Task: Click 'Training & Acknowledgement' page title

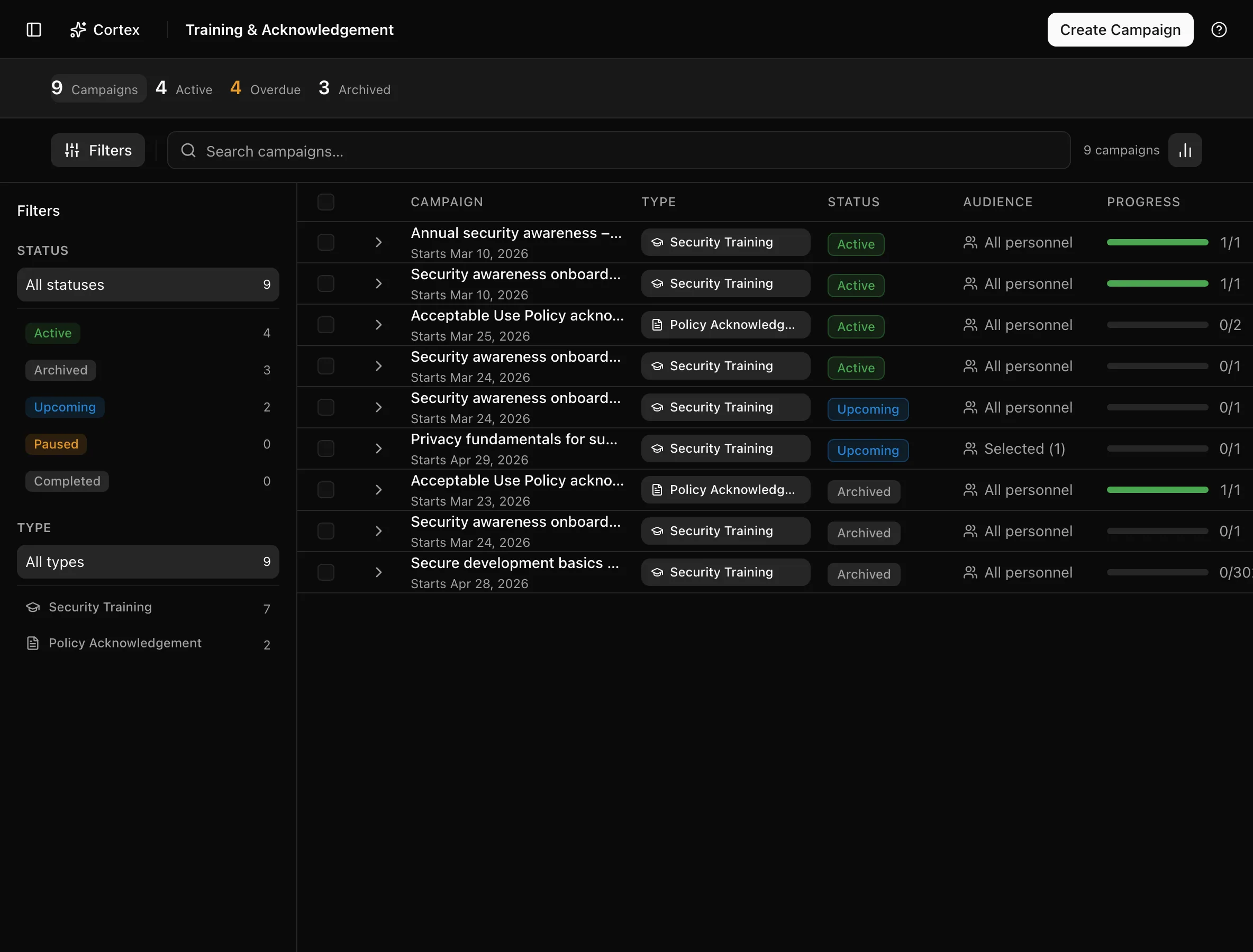Action: 289,30
